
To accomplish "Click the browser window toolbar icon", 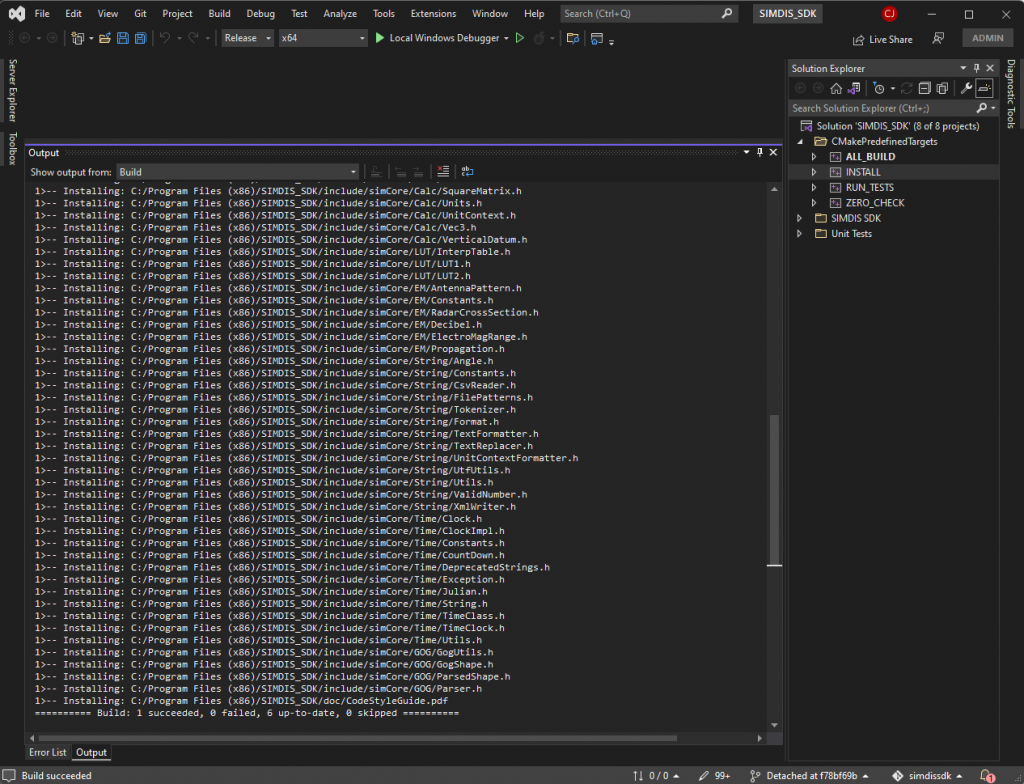I will coord(596,39).
